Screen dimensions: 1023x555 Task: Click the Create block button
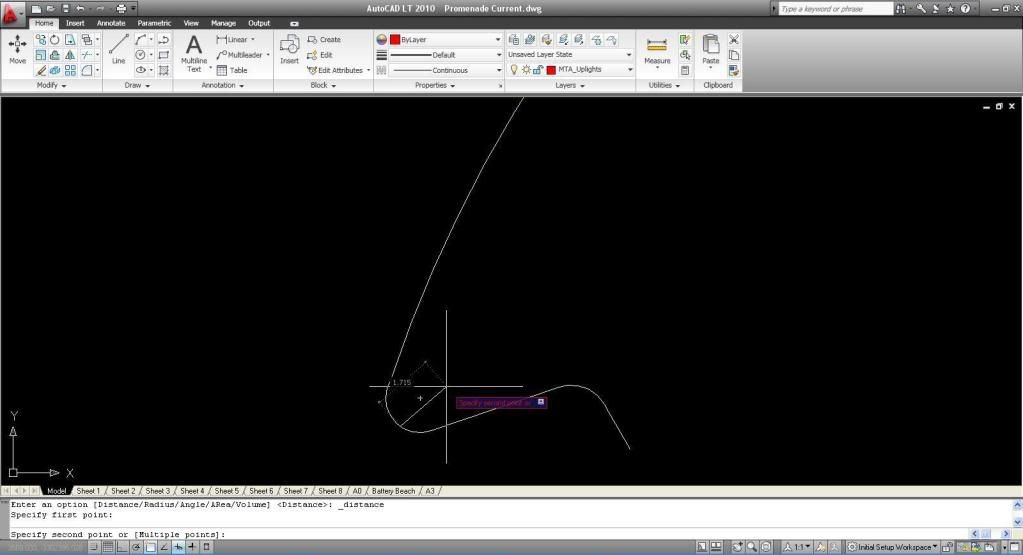tap(324, 40)
